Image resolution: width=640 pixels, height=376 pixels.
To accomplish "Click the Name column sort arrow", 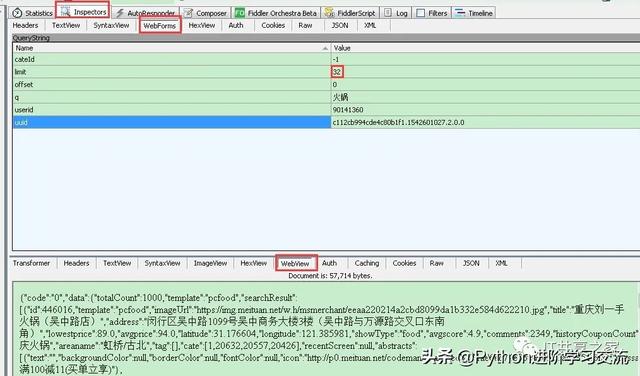I will pyautogui.click(x=325, y=49).
